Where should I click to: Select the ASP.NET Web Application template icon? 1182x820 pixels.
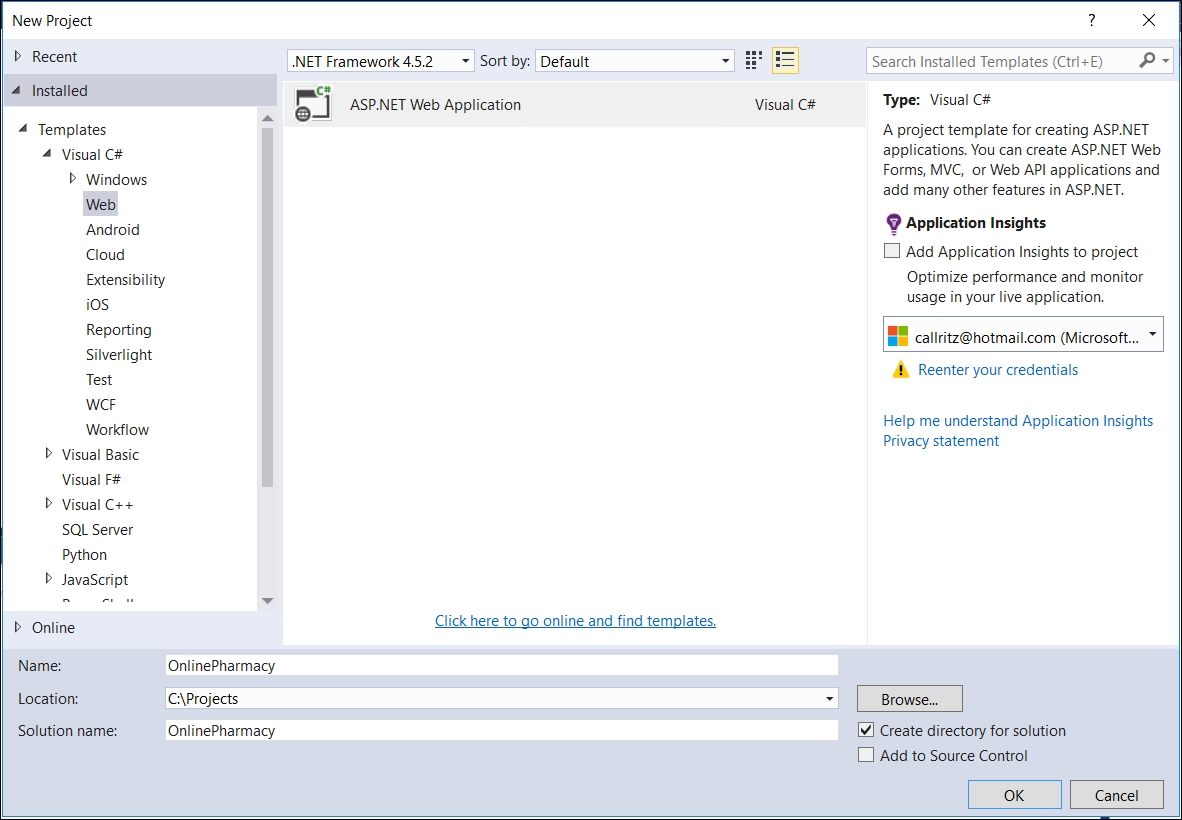[x=313, y=104]
